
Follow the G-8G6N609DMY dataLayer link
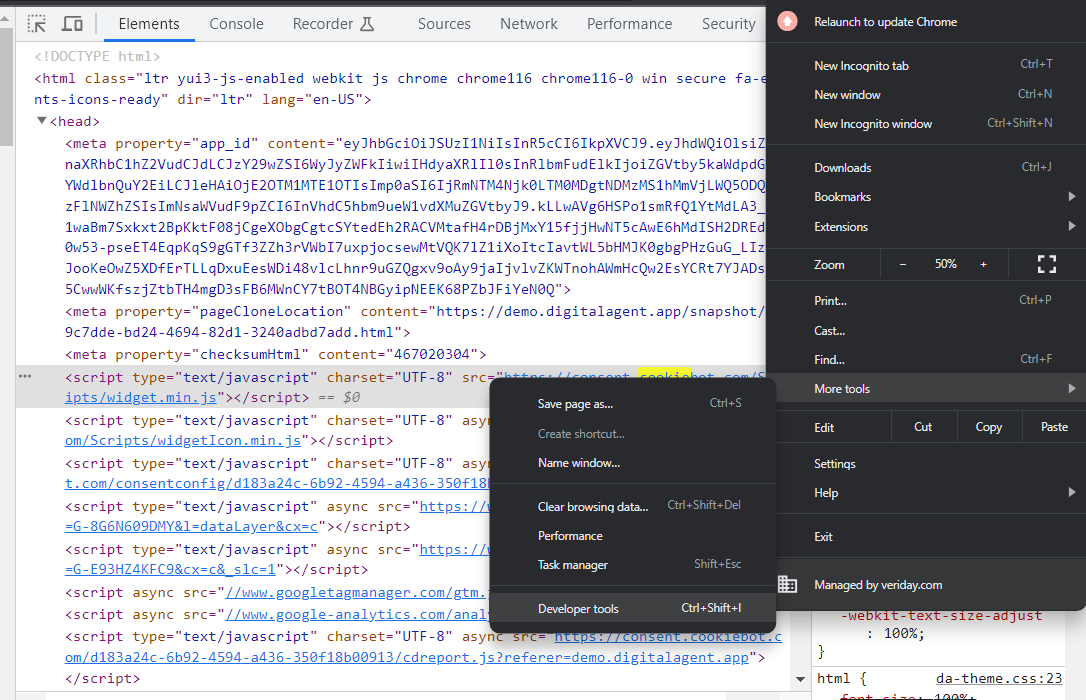[191, 526]
